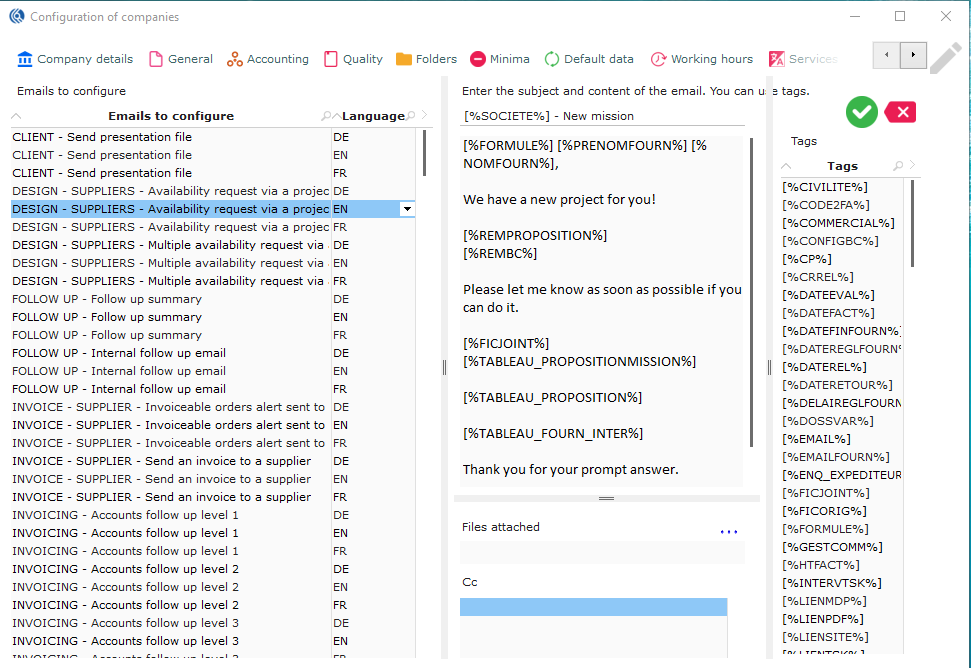This screenshot has height=668, width=971.
Task: Click the email subject field "[%SOCIETE%] - New mission"
Action: [603, 116]
